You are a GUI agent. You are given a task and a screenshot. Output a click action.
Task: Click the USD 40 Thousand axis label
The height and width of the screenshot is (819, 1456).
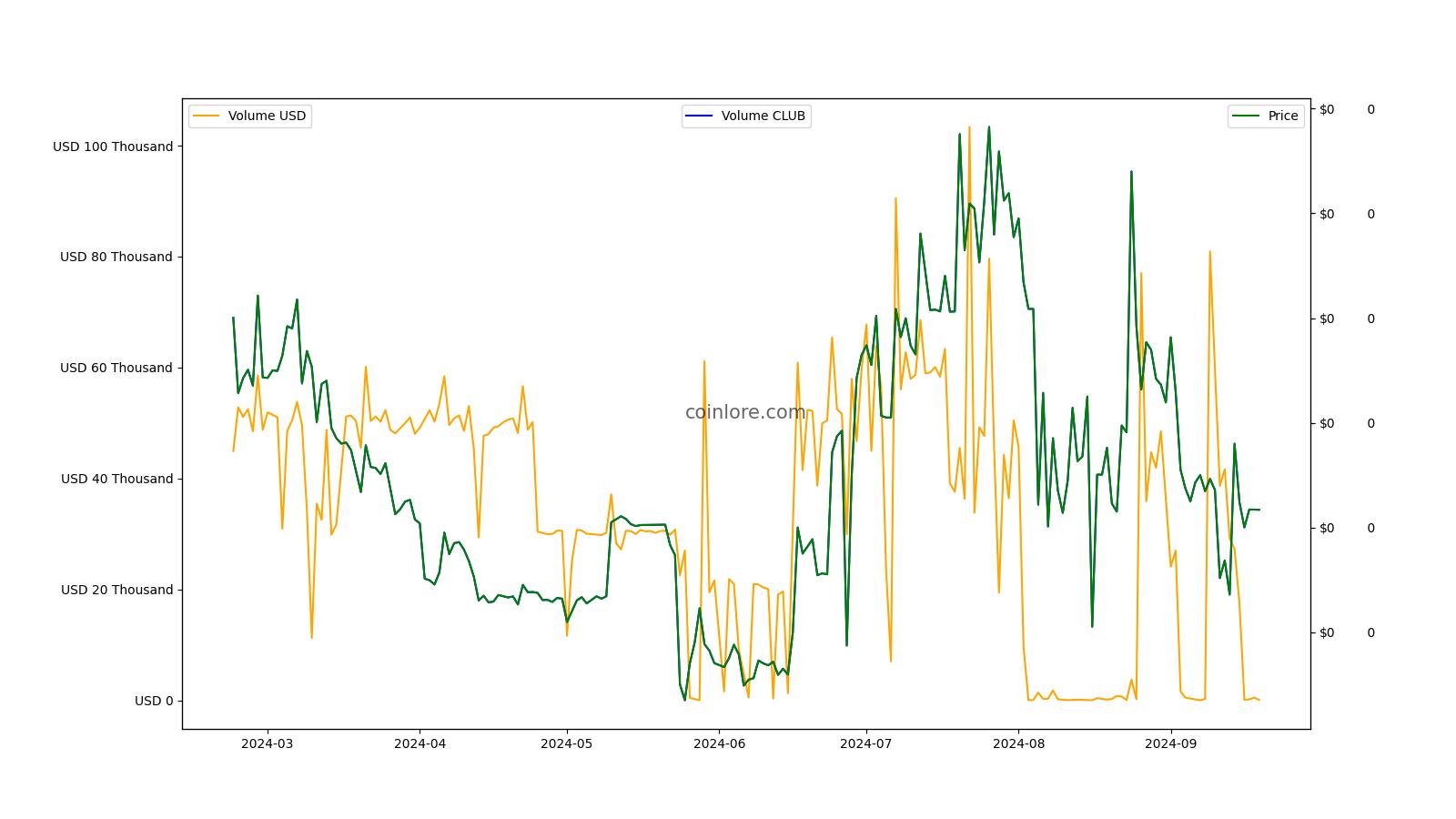(x=116, y=479)
